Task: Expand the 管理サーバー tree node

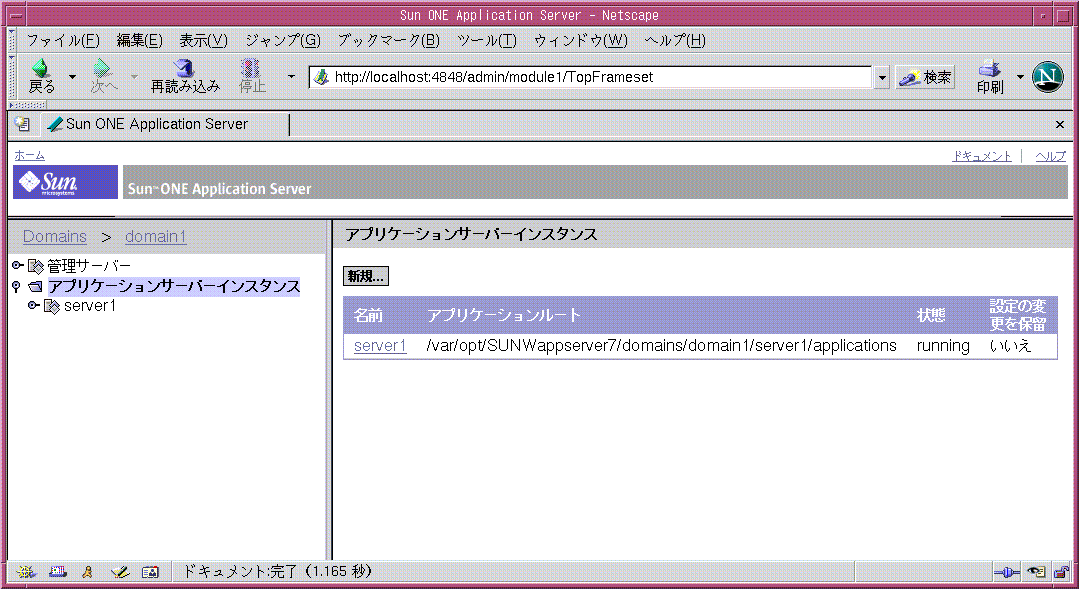Action: tap(18, 266)
